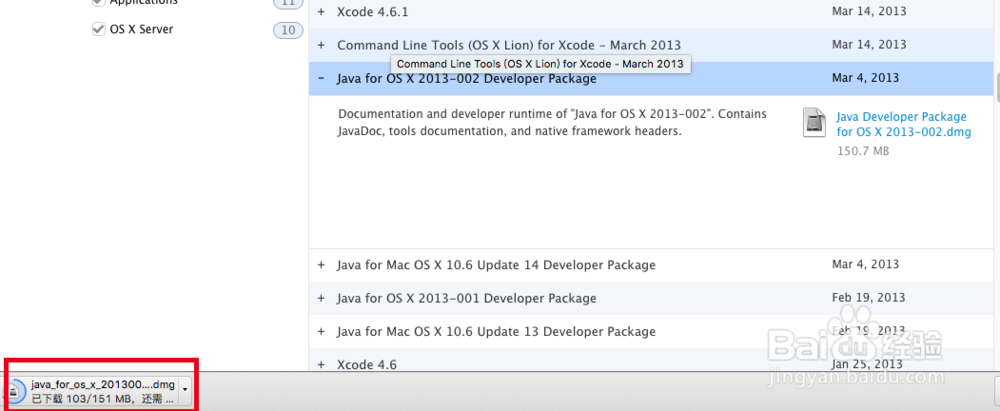Click the Mar 4, 2013 date of selected package
Screen dimensions: 1000x411
tap(865, 78)
